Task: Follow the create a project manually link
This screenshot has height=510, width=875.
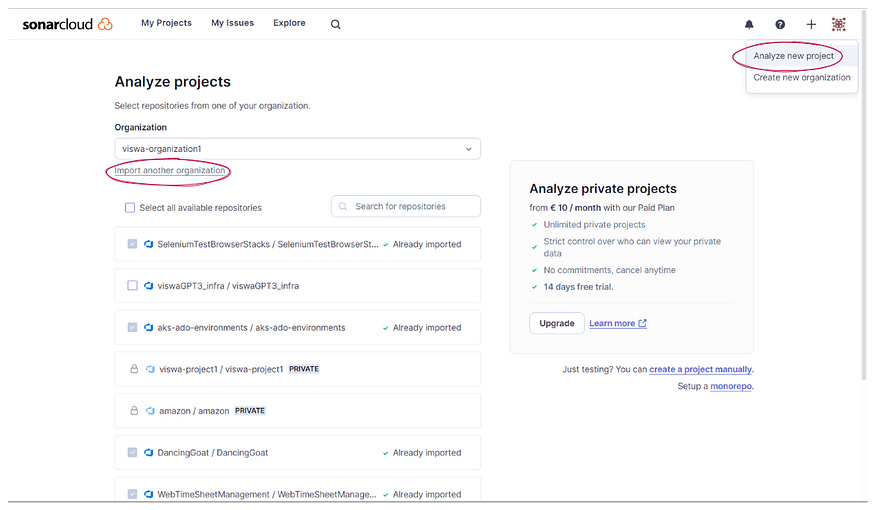Action: pos(700,369)
